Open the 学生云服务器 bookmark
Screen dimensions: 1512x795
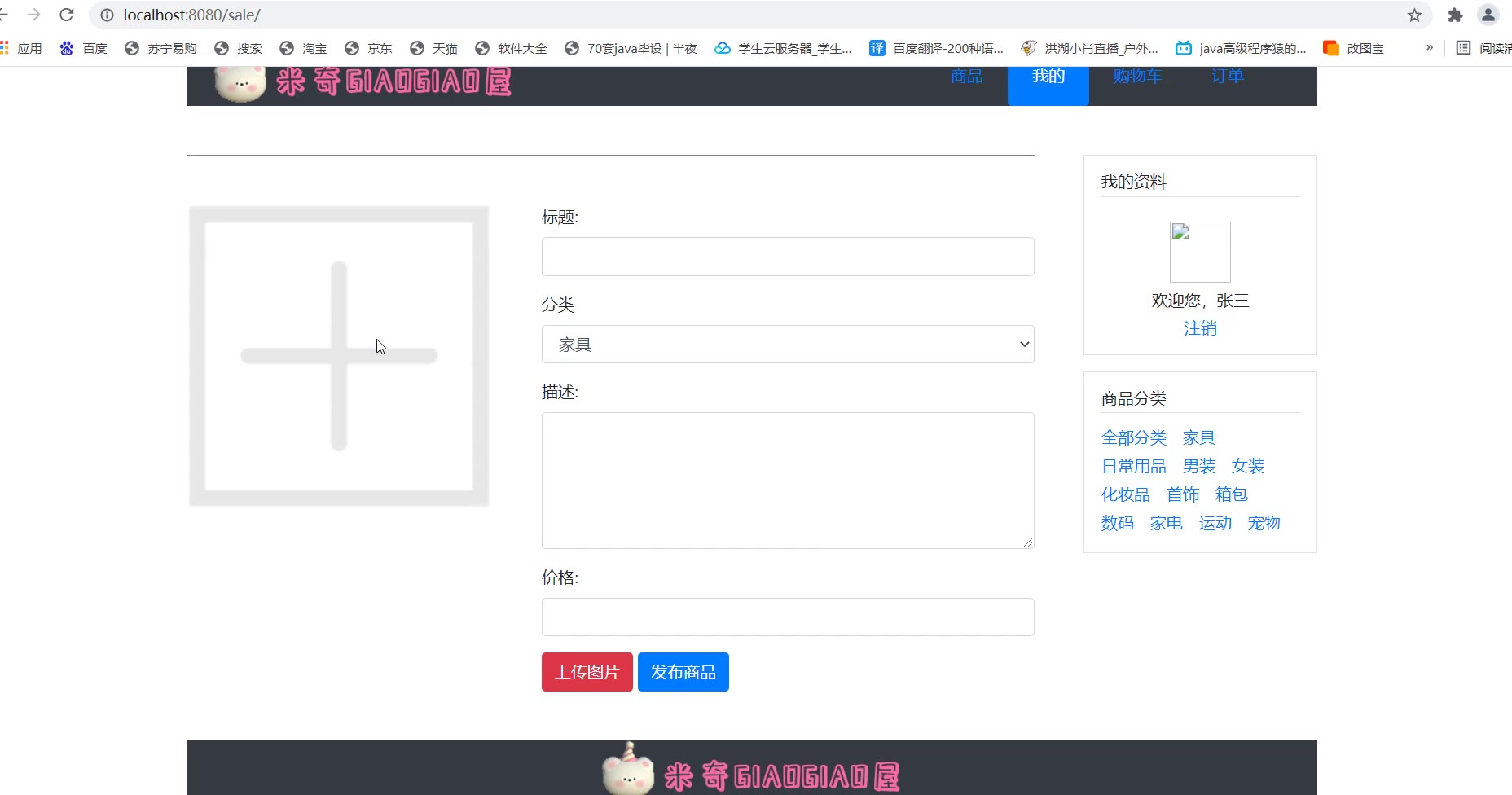click(x=783, y=48)
